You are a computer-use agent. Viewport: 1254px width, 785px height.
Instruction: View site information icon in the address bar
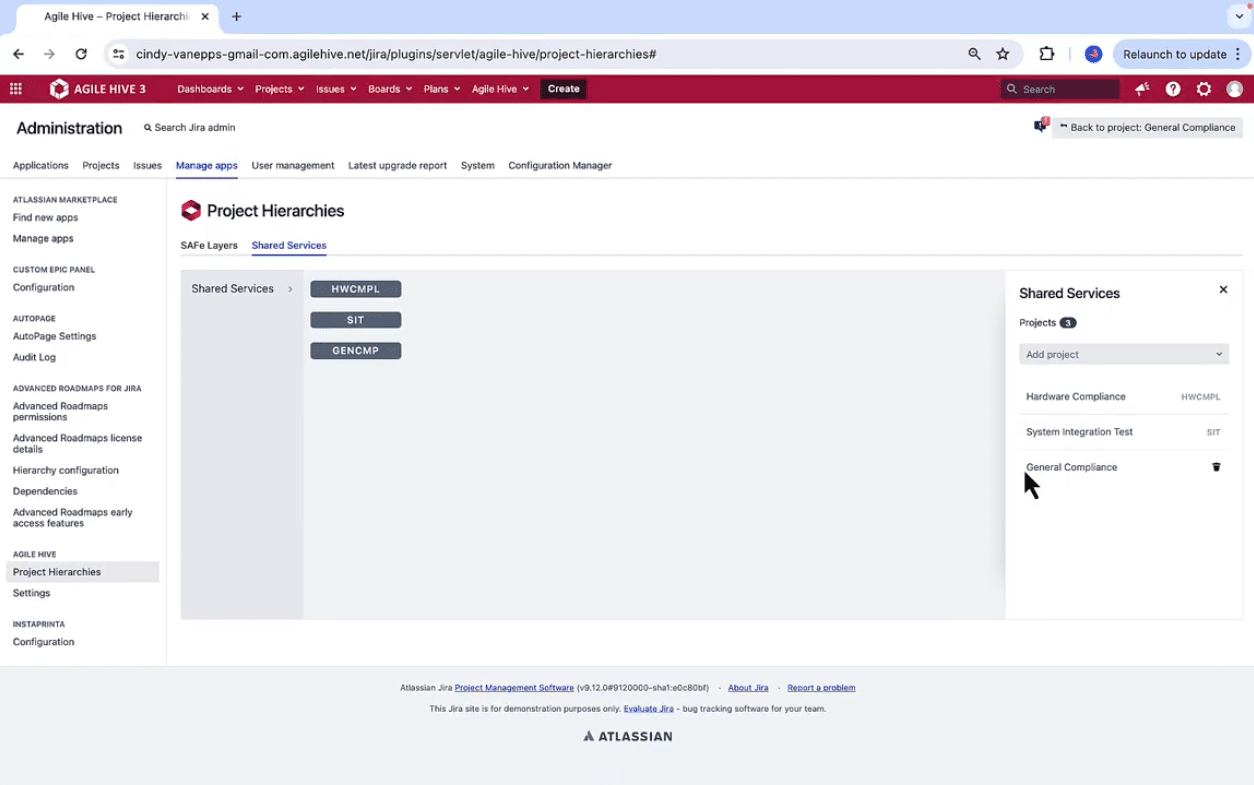tap(118, 54)
